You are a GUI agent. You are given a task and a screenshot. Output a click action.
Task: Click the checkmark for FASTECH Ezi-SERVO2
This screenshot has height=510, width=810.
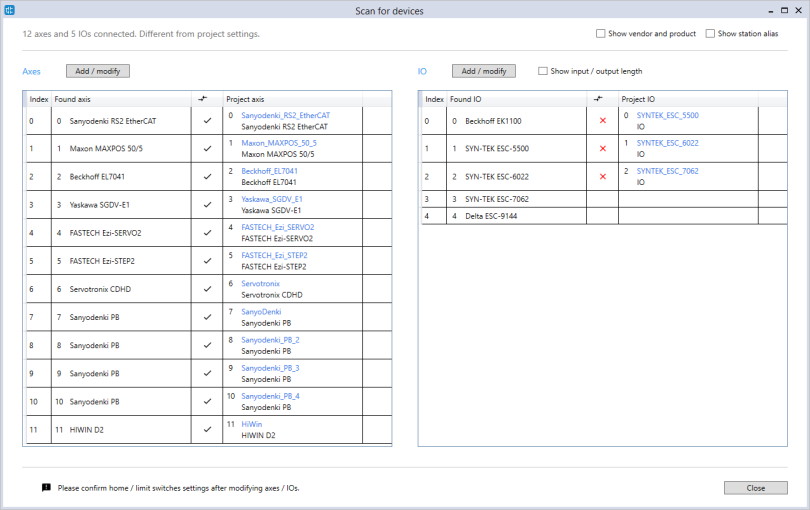207,233
